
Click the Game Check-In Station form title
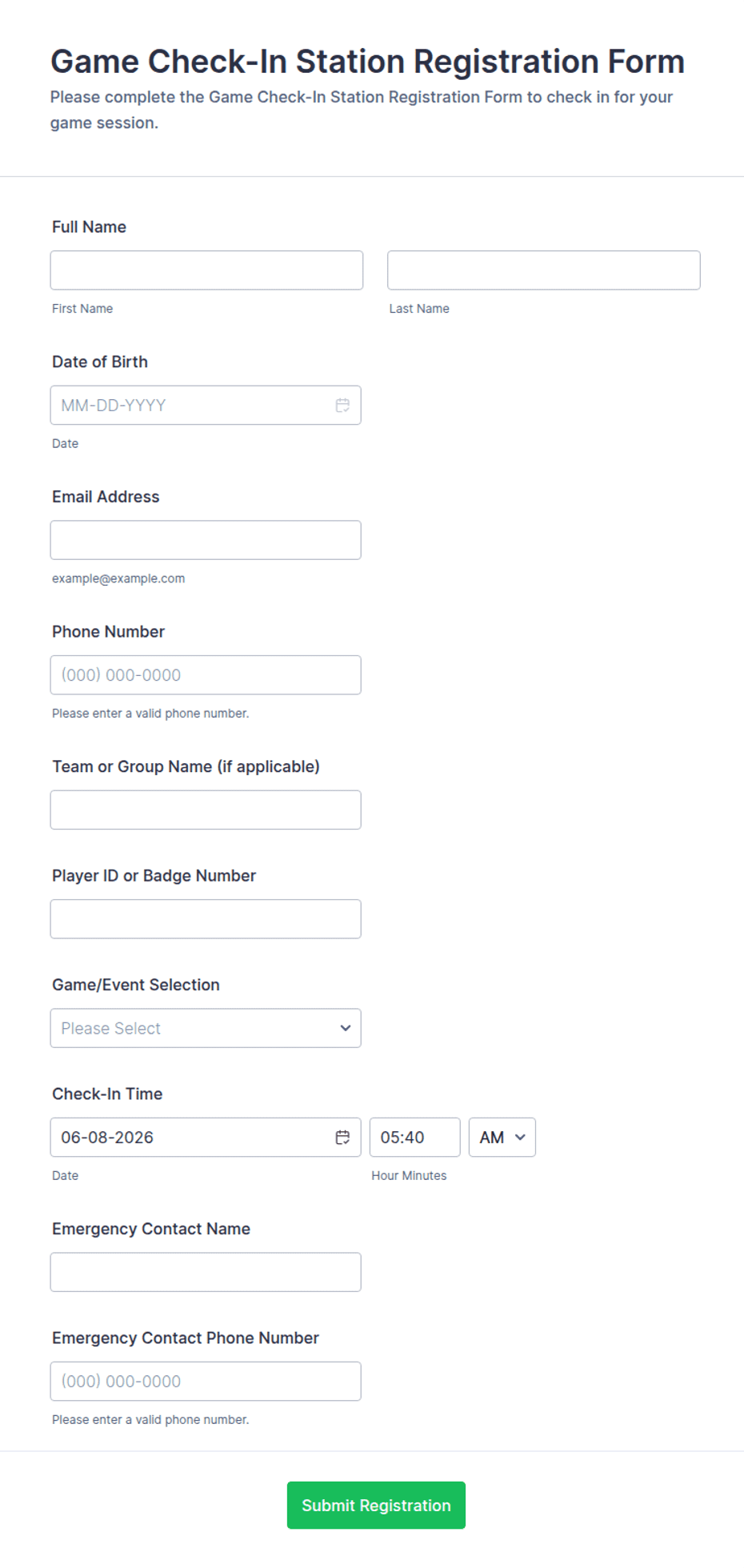tap(367, 62)
